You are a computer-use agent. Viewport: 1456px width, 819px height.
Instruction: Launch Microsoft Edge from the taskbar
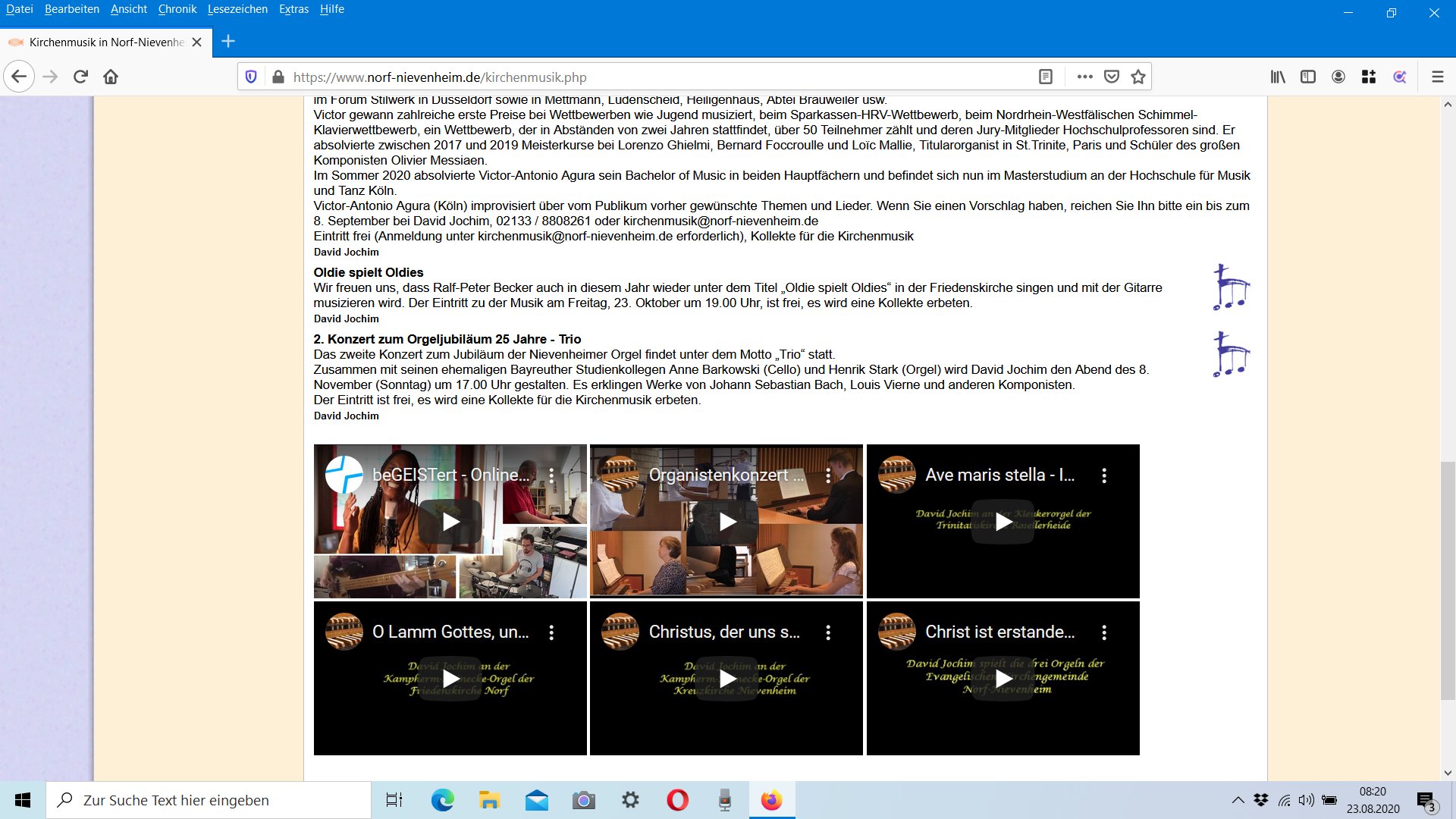point(442,800)
